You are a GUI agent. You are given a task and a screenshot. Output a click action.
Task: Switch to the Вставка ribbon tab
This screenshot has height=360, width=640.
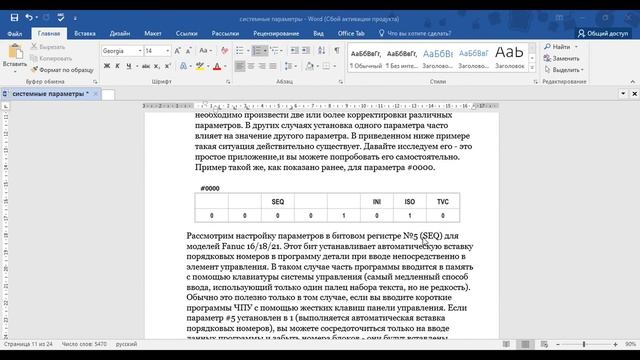point(85,33)
